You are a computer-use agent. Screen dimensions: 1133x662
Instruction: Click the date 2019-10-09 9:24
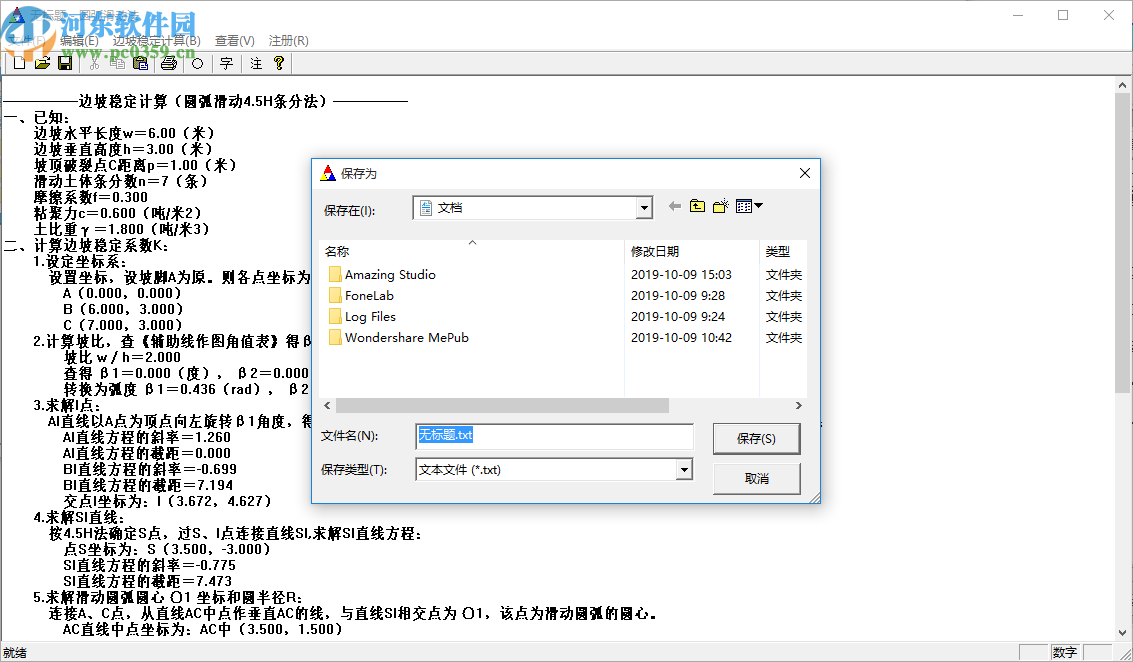coord(678,317)
